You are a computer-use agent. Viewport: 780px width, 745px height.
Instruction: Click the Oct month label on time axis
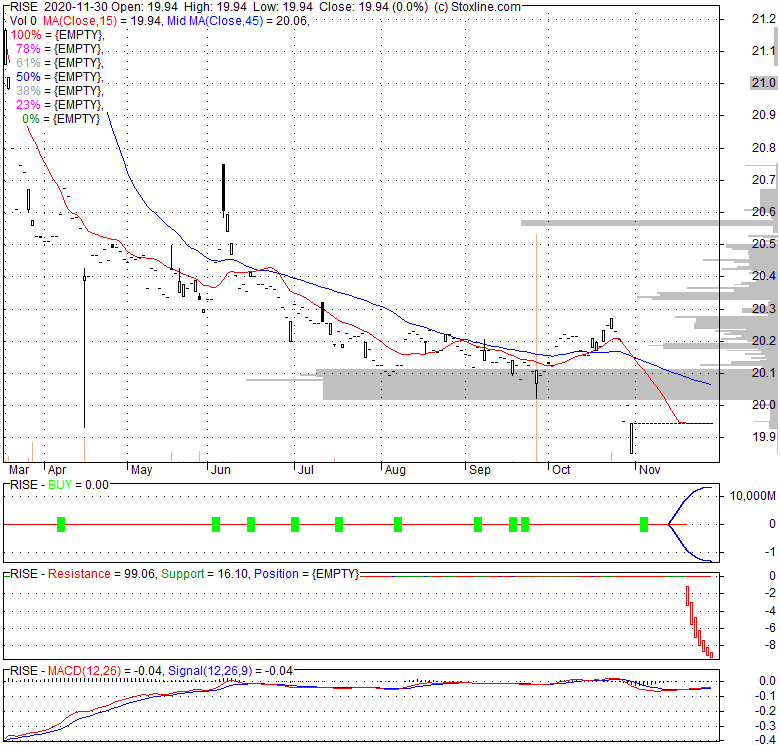pos(561,470)
